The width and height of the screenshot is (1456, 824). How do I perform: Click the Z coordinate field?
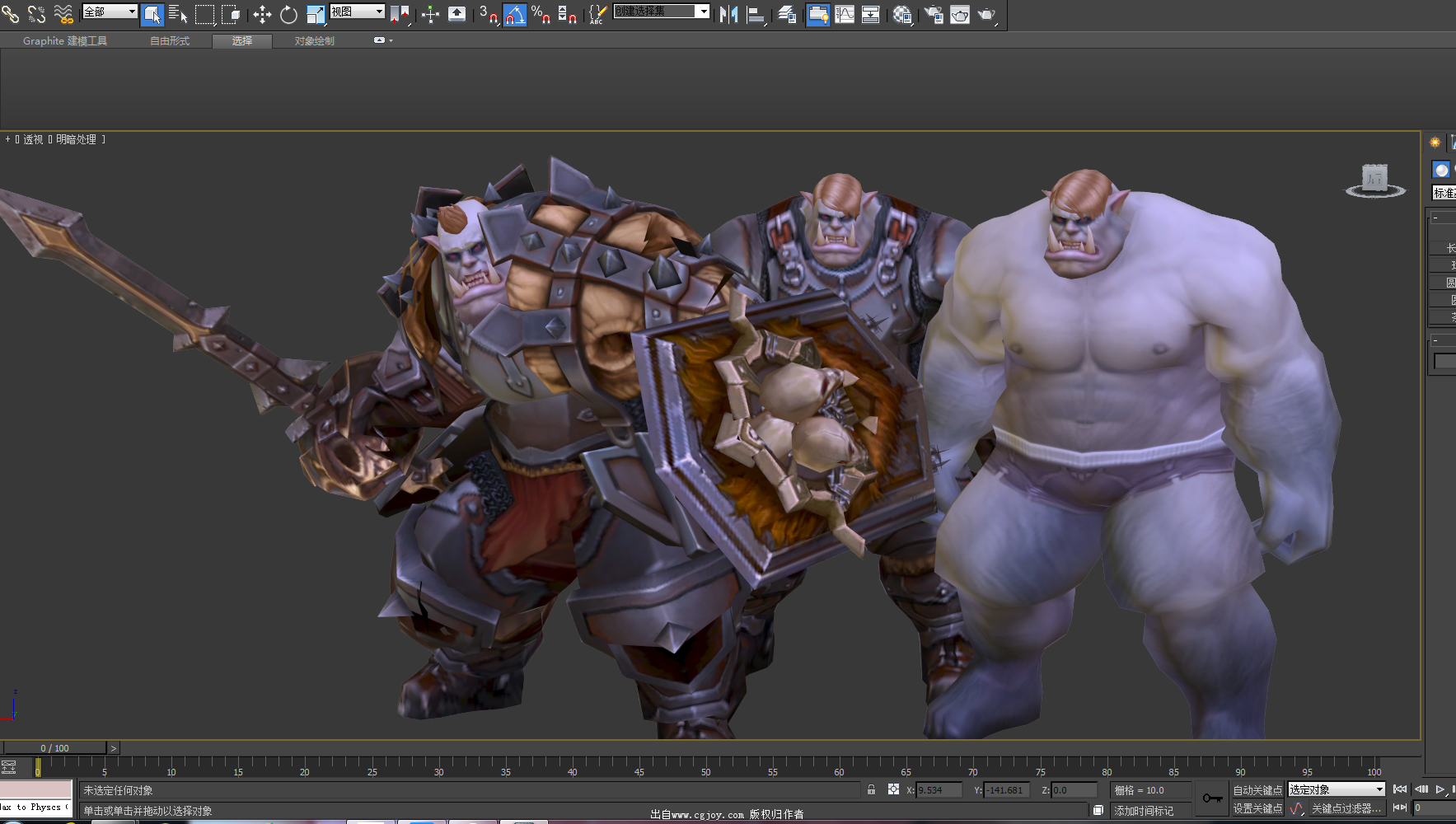click(x=1074, y=790)
